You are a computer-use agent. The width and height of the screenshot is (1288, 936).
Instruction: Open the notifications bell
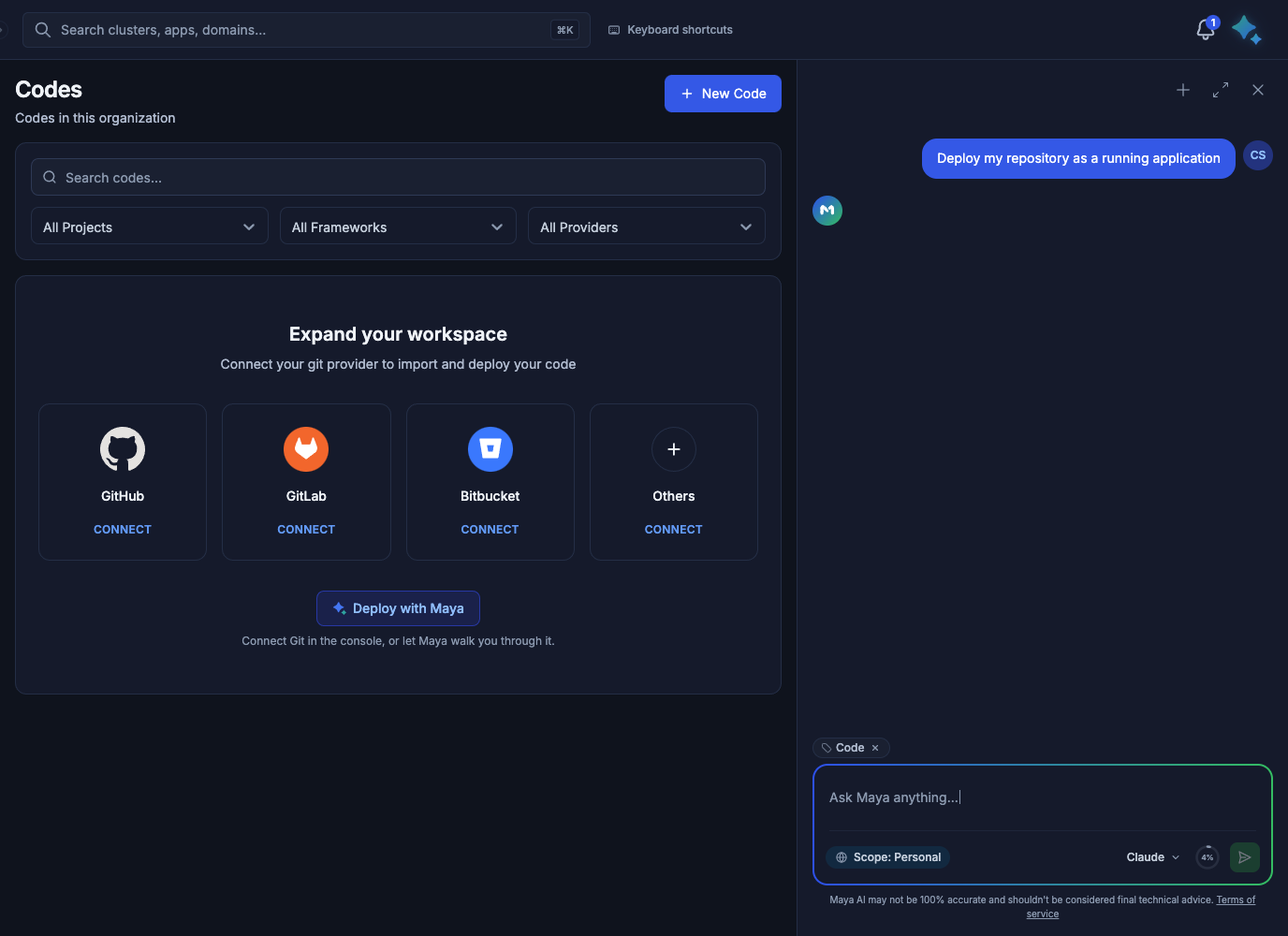tap(1206, 30)
